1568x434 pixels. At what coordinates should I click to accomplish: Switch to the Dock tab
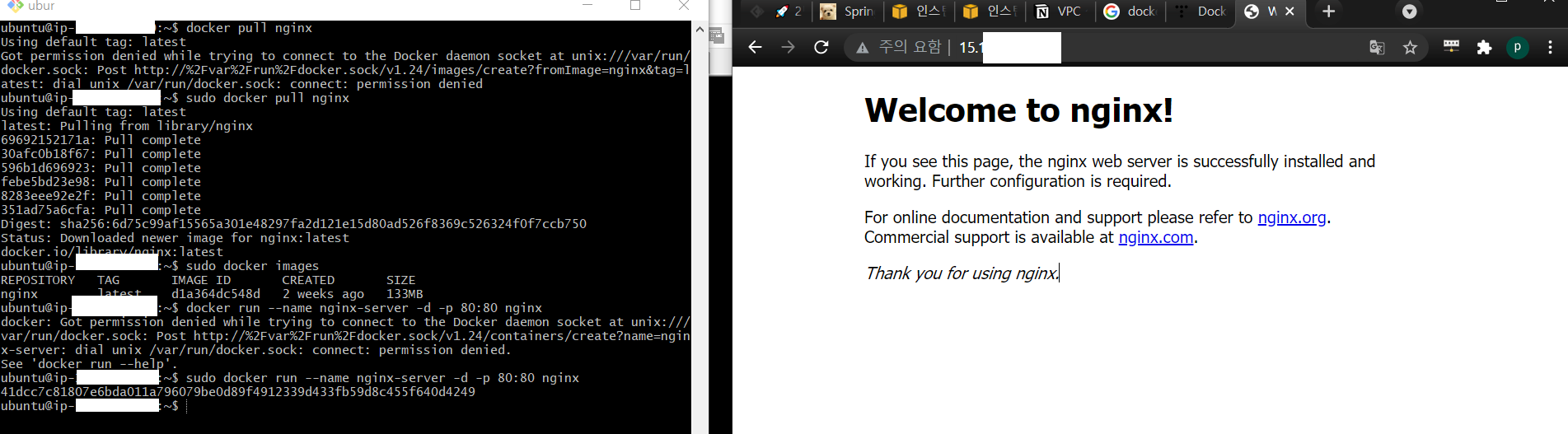pos(1201,12)
